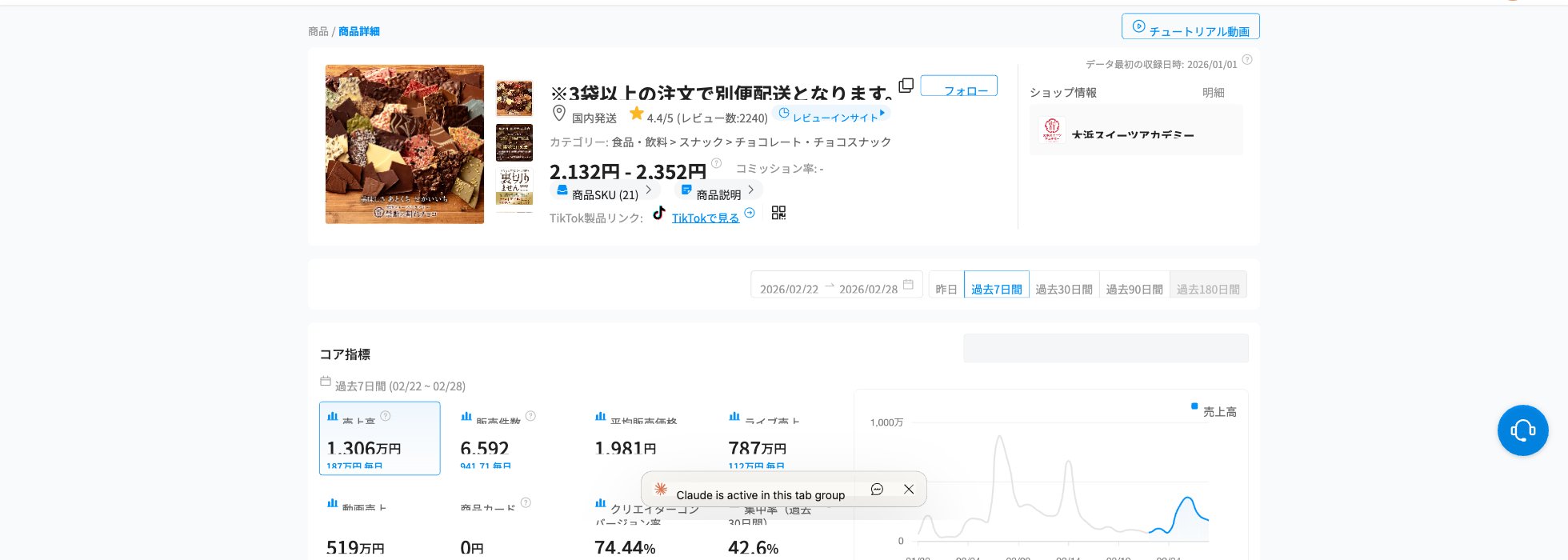The image size is (1568, 560).
Task: Click the clock icon in レビューインサイト
Action: click(784, 114)
